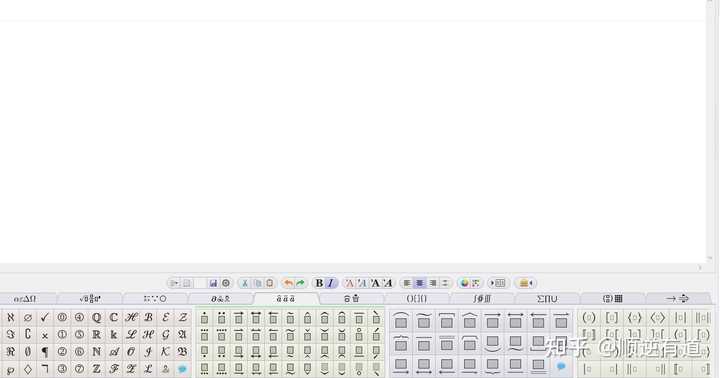Open the roots and fractions templates tab
The height and width of the screenshot is (378, 720).
(x=90, y=299)
